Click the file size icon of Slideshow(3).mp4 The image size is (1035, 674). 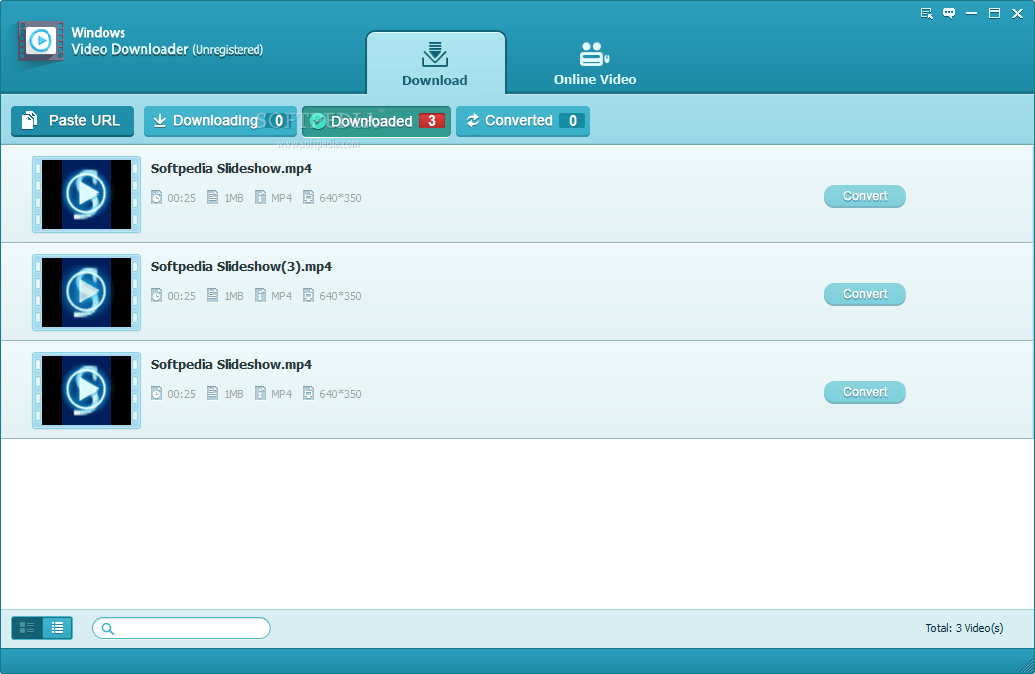coord(213,295)
